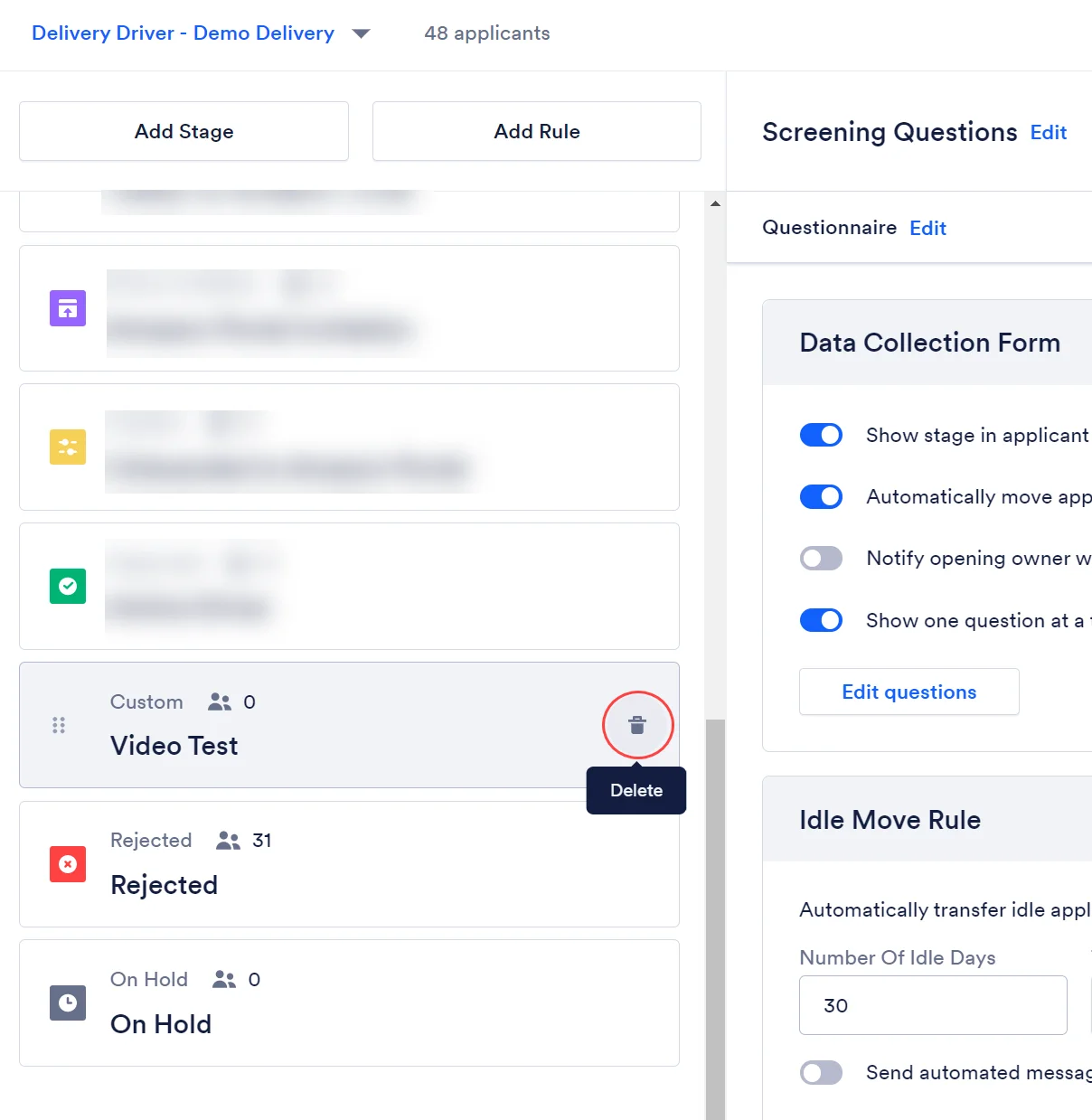Click the Data Collection Form heading
The height and width of the screenshot is (1120, 1092).
point(930,343)
